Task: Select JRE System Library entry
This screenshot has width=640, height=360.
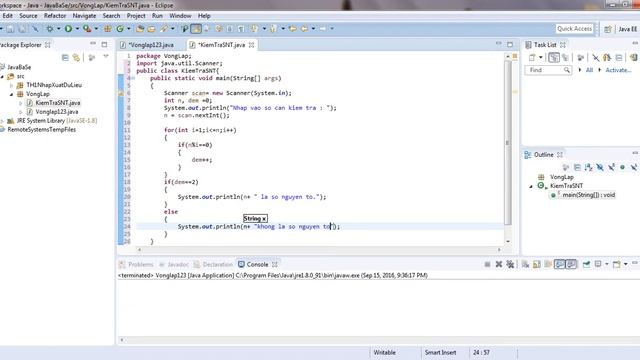Action: point(57,121)
